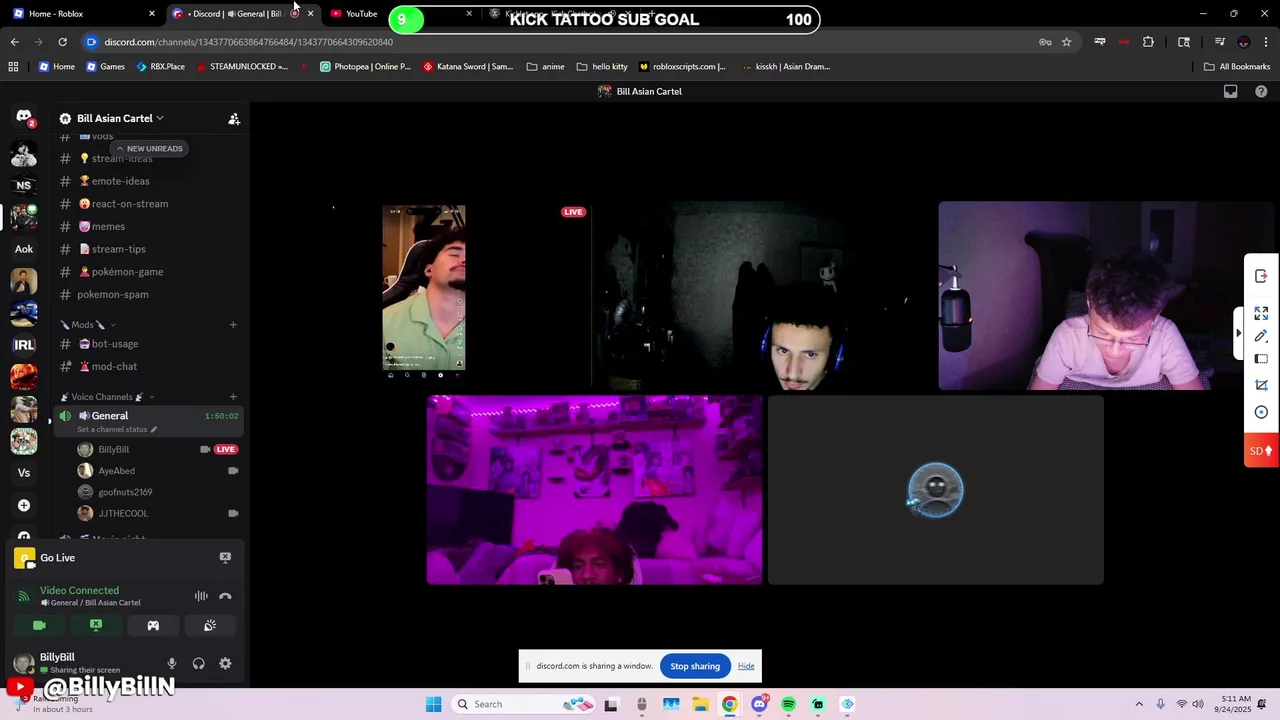This screenshot has width=1280, height=720.
Task: Select AyeAbed in voice list
Action: click(158, 471)
